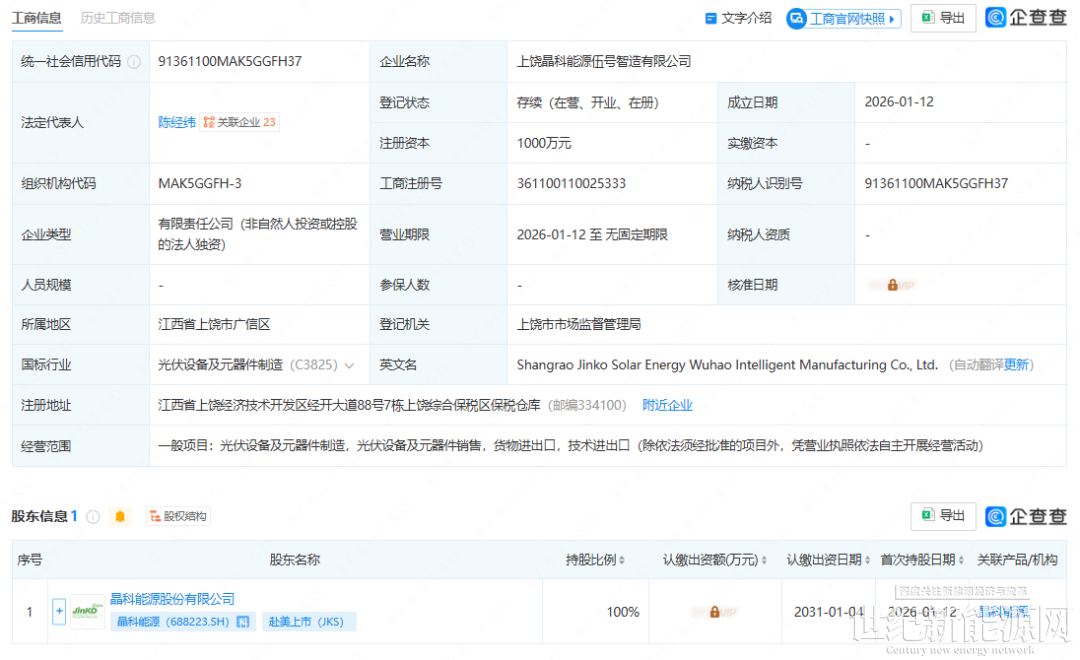This screenshot has height=660, width=1080.
Task: Click the info icon beside 统一社会信用代码
Action: click(134, 62)
